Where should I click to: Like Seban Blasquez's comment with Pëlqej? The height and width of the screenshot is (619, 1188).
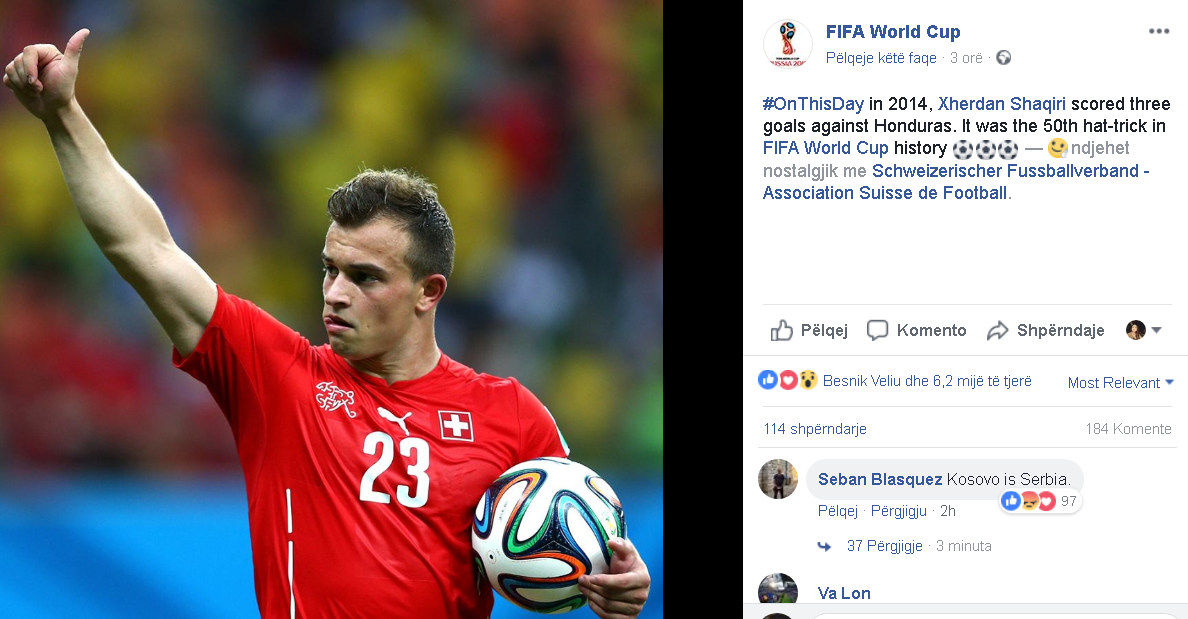pos(837,511)
